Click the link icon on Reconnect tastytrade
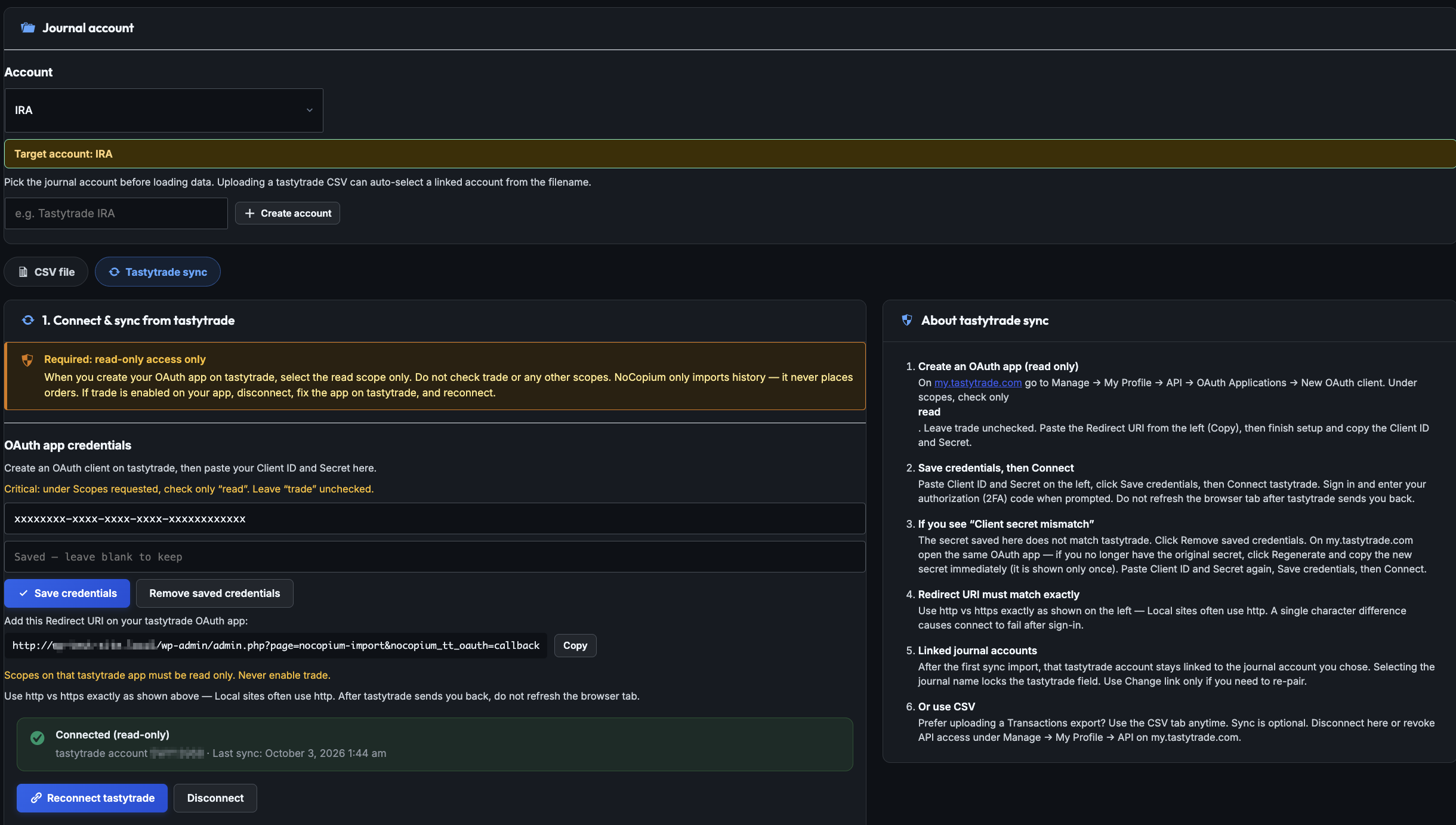Screen dimensions: 1456x825 (x=36, y=798)
